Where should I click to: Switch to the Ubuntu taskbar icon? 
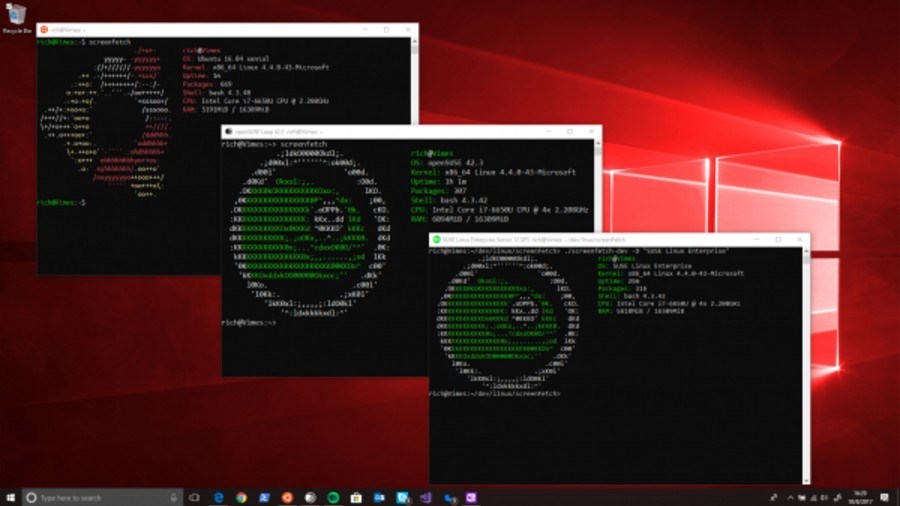click(287, 497)
